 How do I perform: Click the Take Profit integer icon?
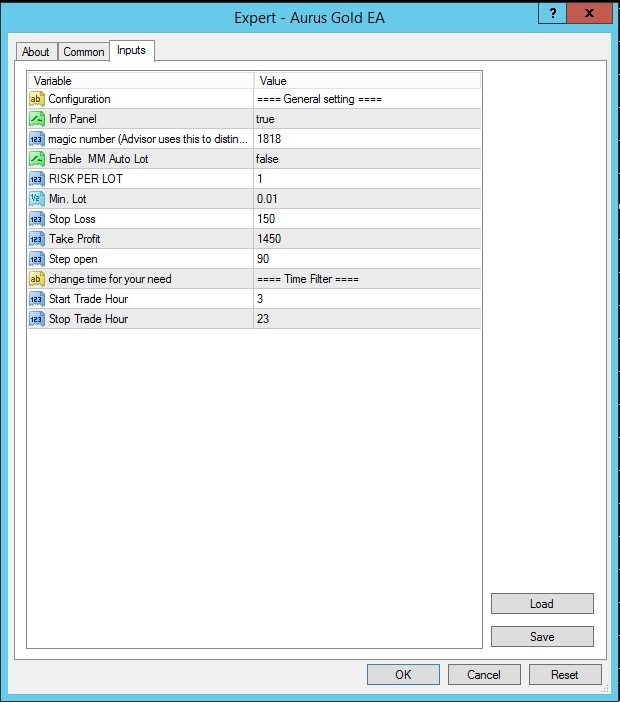tap(37, 239)
